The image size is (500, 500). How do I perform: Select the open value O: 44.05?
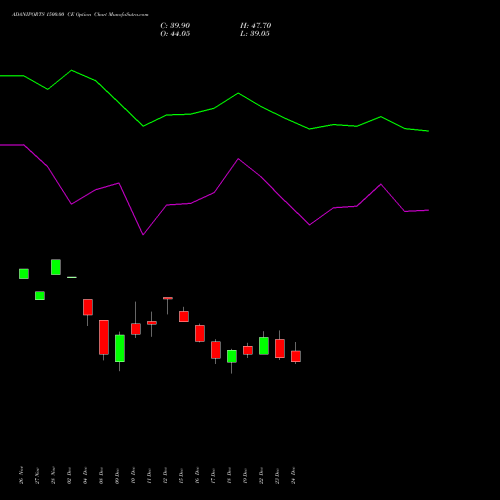pos(175,34)
